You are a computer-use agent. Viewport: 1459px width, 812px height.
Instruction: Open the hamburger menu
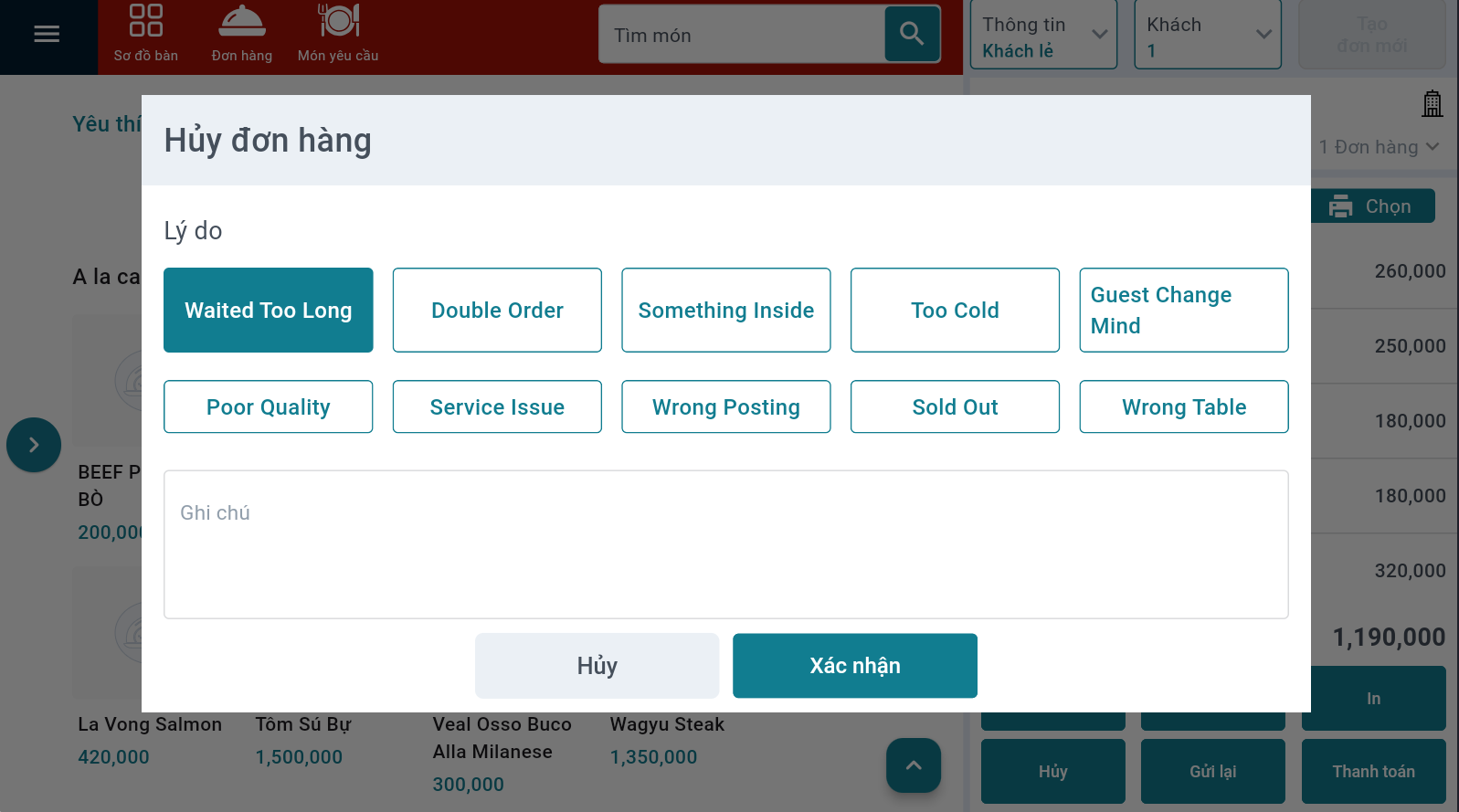(47, 35)
